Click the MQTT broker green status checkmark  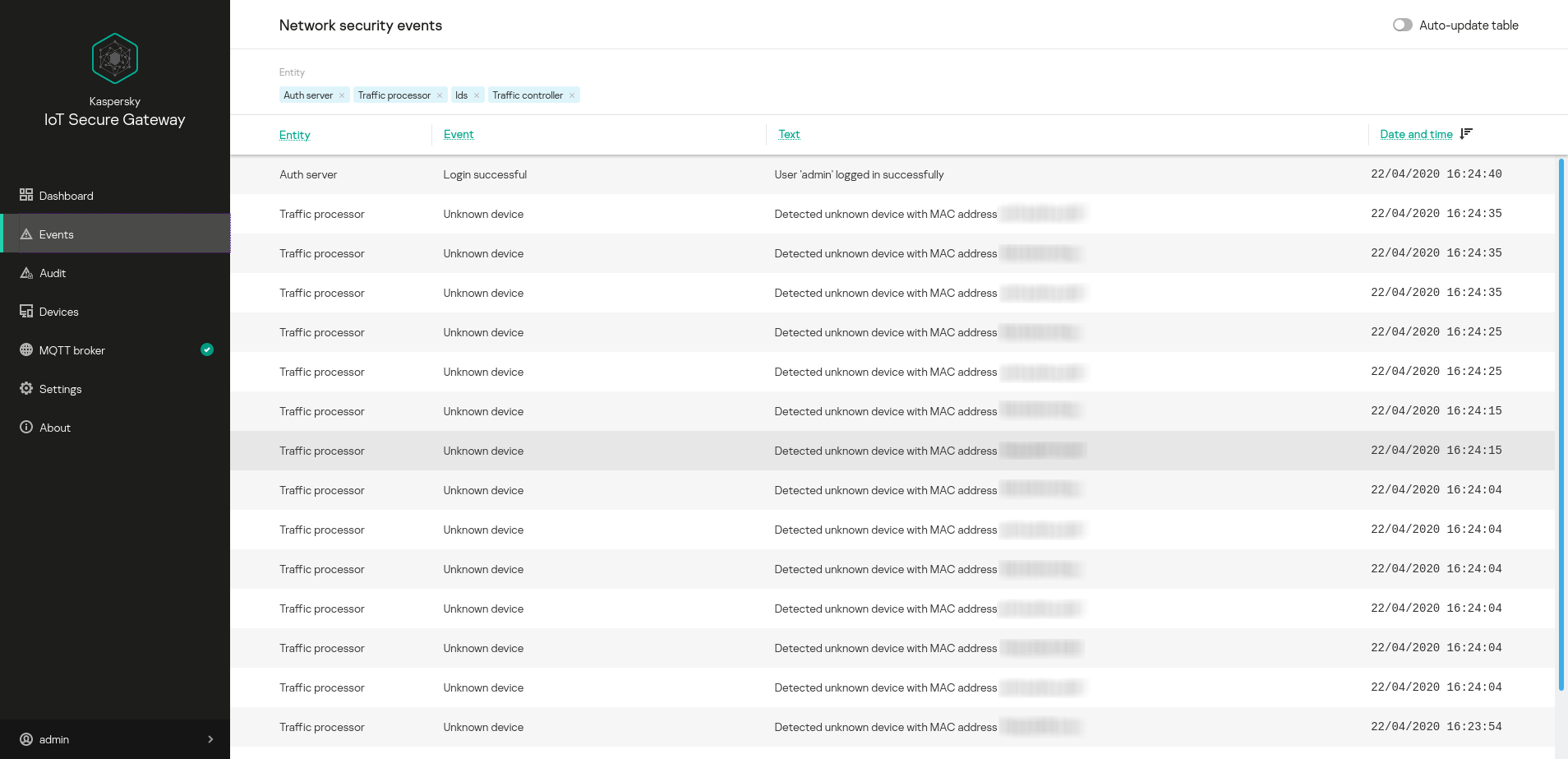coord(207,349)
